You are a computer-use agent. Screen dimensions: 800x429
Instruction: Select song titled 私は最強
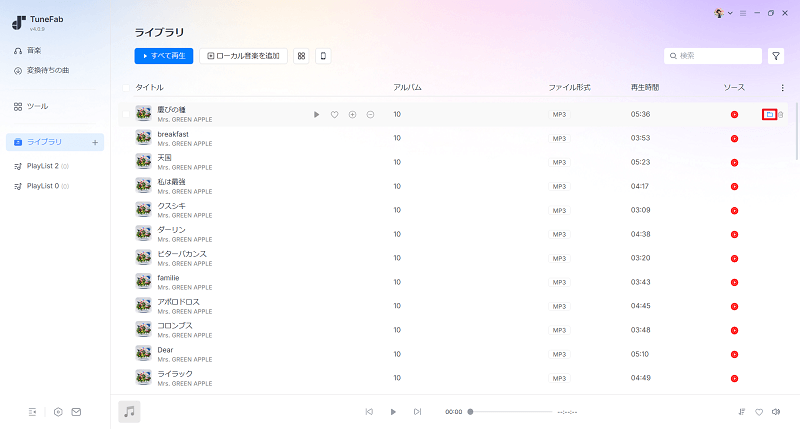171,182
